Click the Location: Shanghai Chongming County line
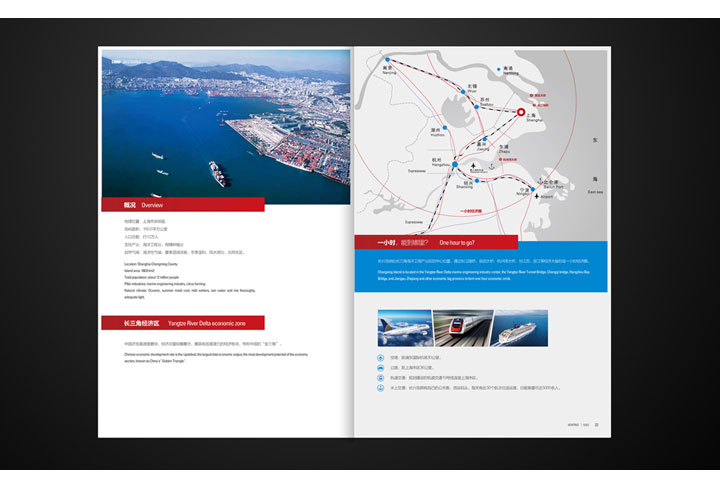Screen dimensions: 720x490 [151, 264]
